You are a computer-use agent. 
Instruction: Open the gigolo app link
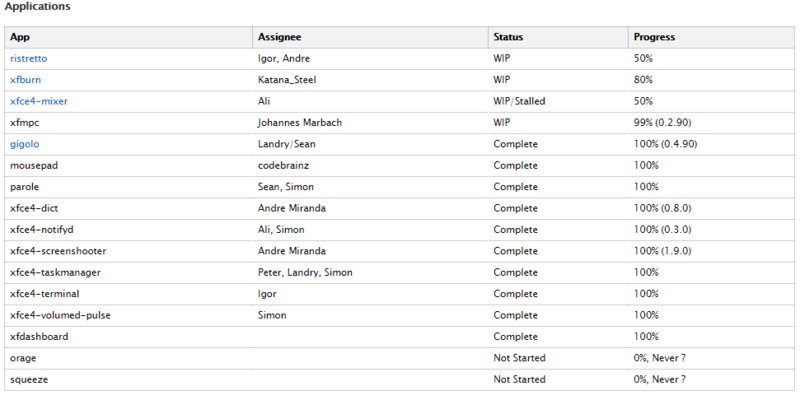[x=24, y=144]
